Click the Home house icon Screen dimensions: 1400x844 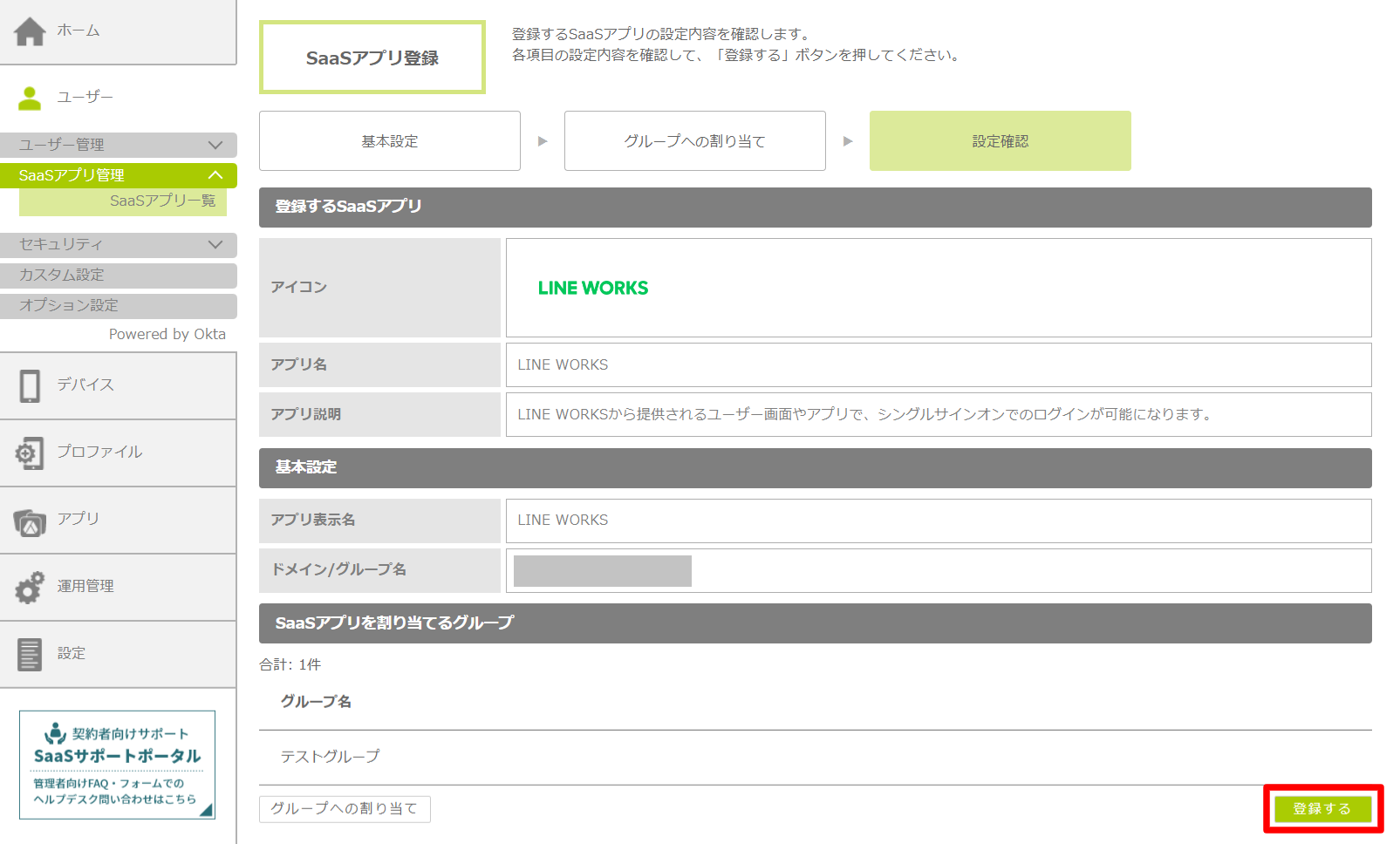tap(30, 31)
